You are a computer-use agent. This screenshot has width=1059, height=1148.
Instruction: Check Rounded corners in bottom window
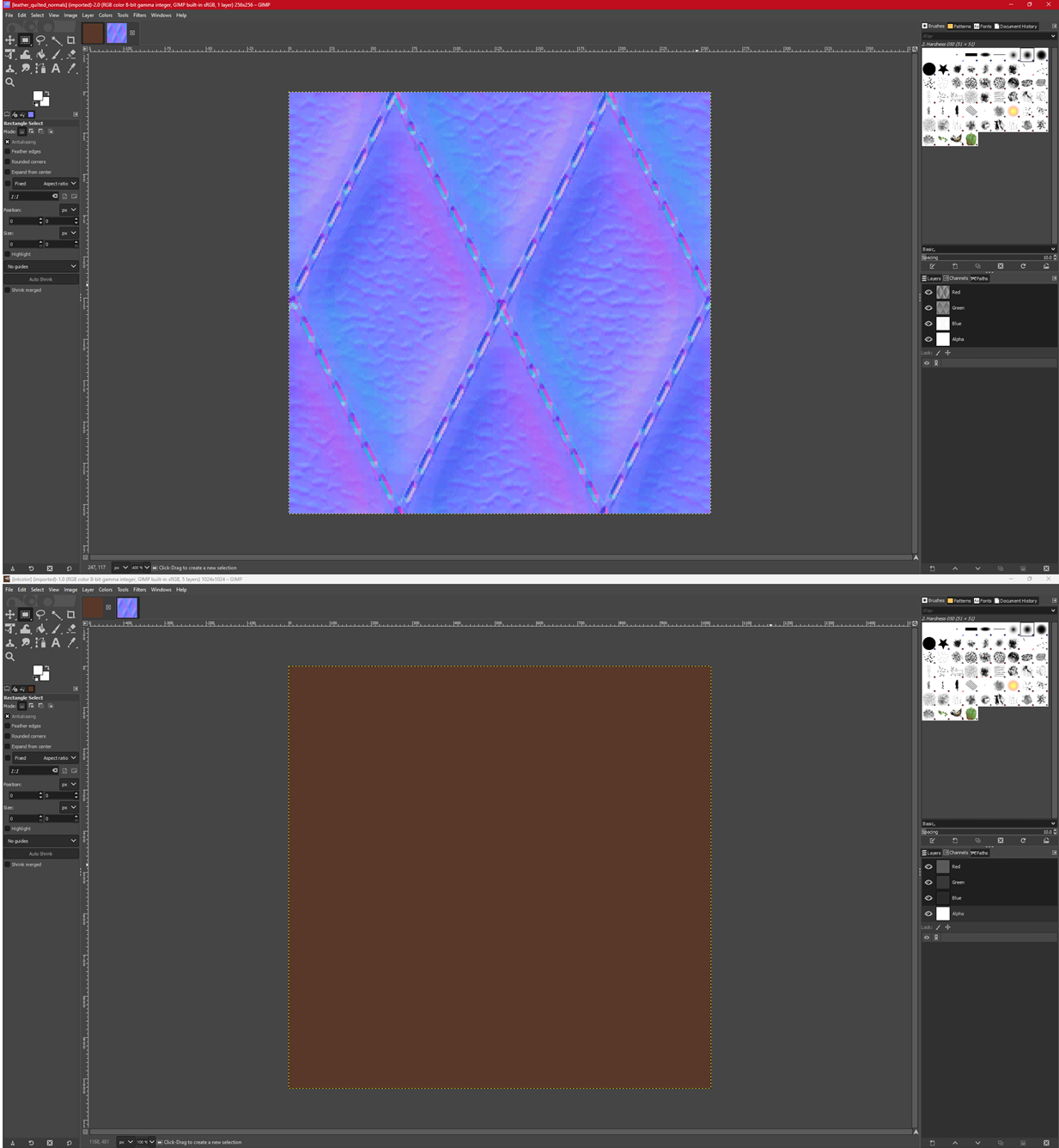click(x=8, y=737)
